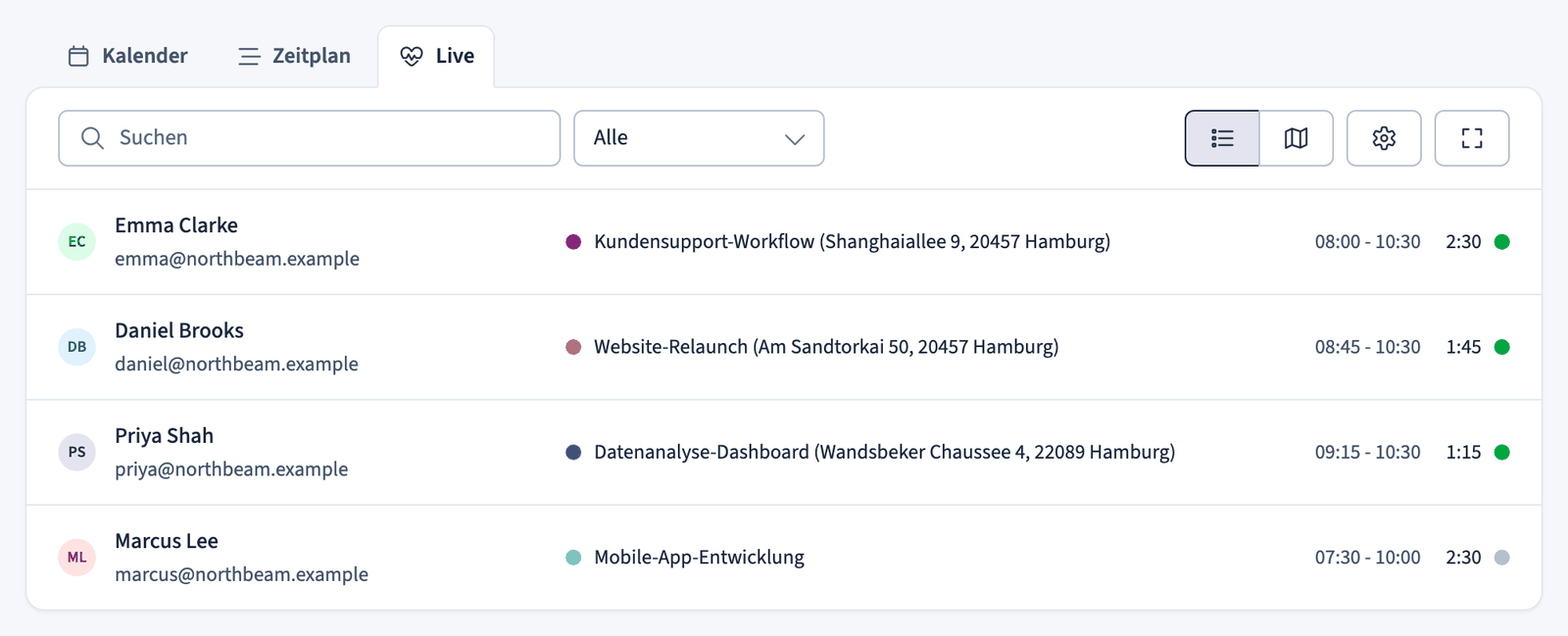Select the name Priya Shah

[x=164, y=436]
